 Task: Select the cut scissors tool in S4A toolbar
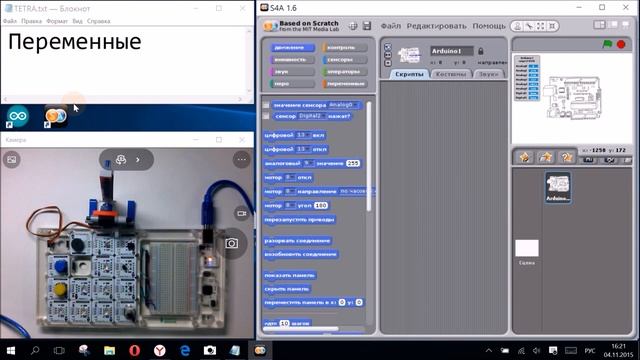529,26
